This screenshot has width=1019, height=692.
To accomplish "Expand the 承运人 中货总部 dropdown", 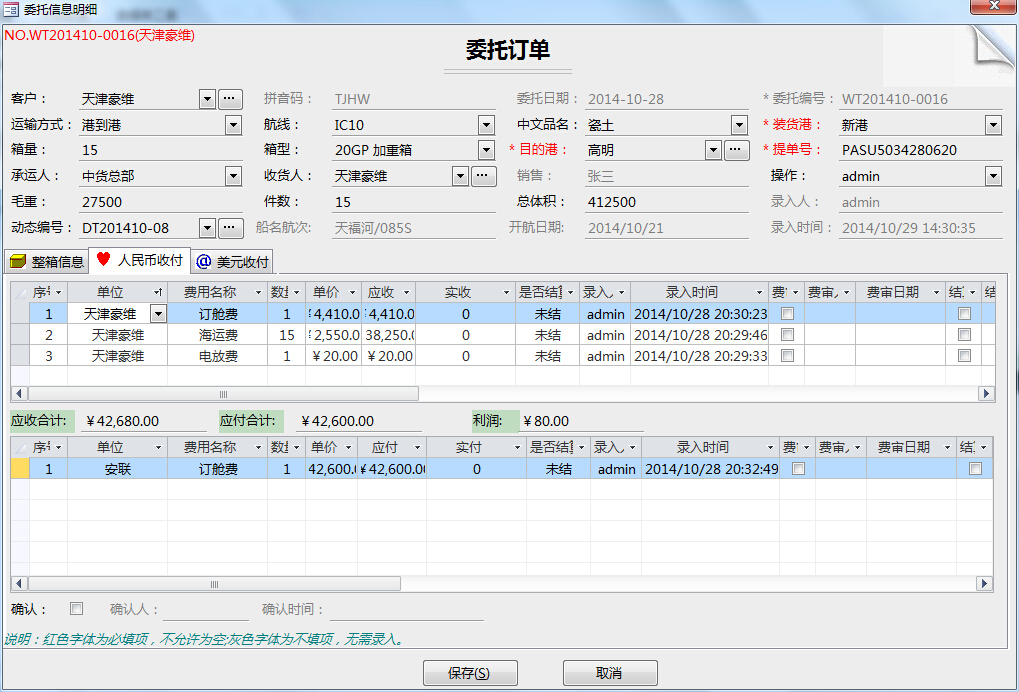I will (x=233, y=176).
